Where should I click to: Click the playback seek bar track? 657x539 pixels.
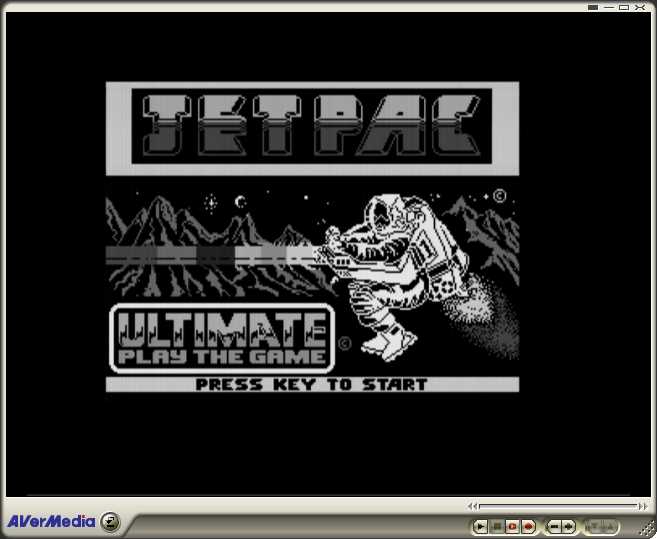(x=558, y=506)
